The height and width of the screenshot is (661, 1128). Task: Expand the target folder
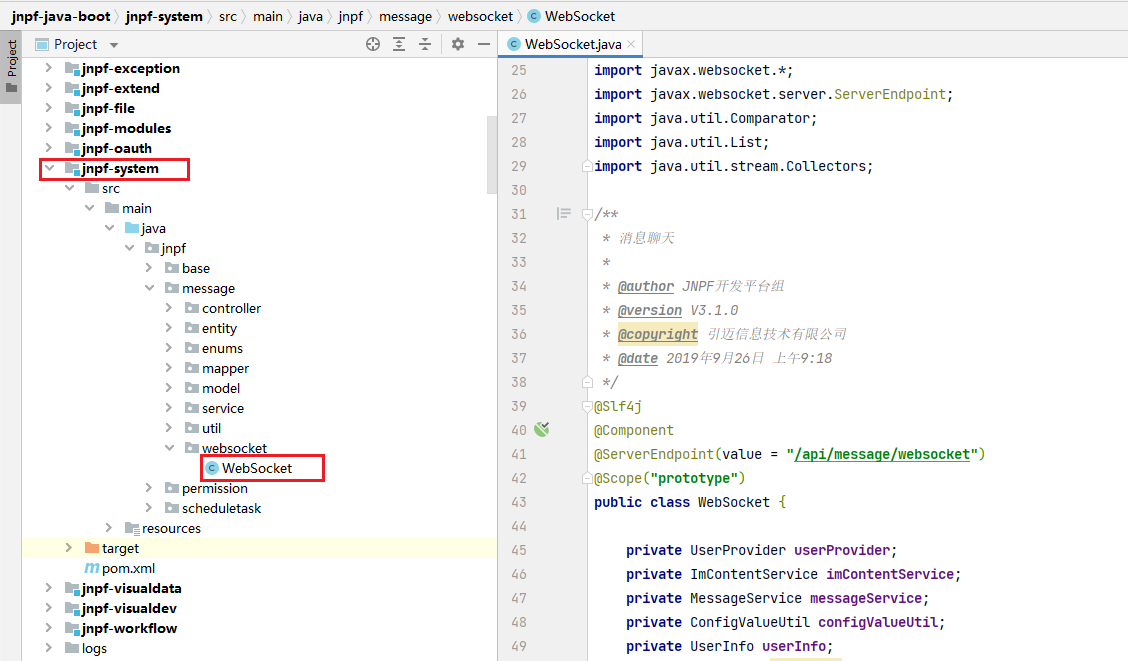point(67,547)
